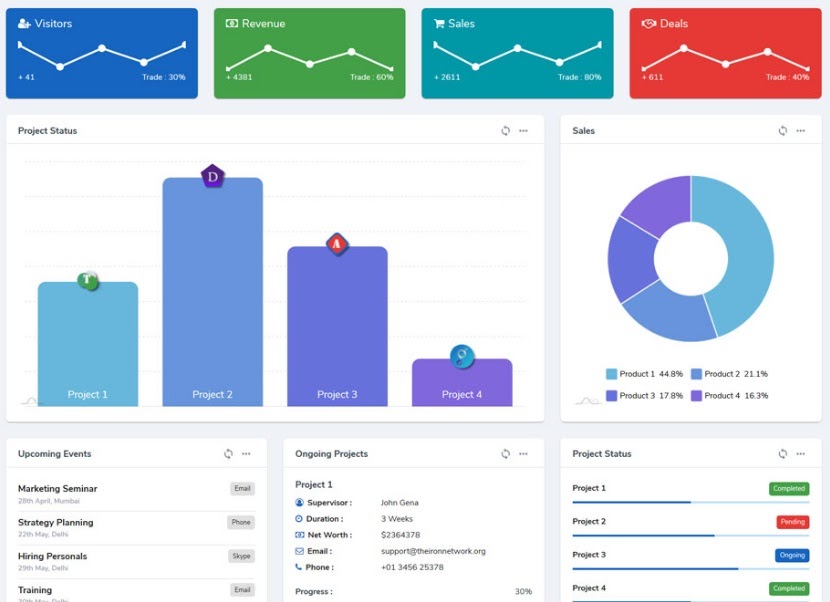This screenshot has width=830, height=602.
Task: Click Completed badge for Project 4
Action: coord(789,589)
